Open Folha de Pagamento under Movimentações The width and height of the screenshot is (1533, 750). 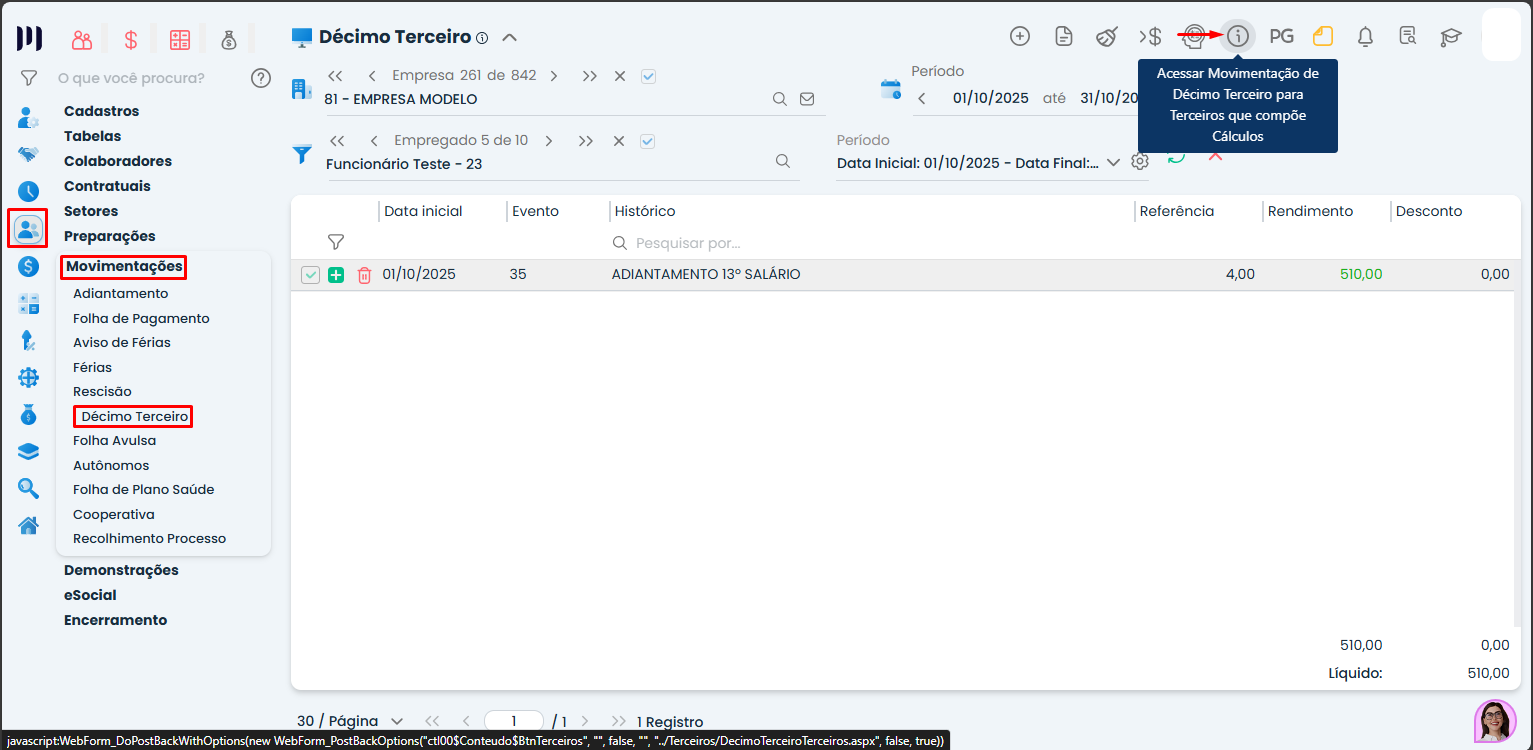coord(141,318)
